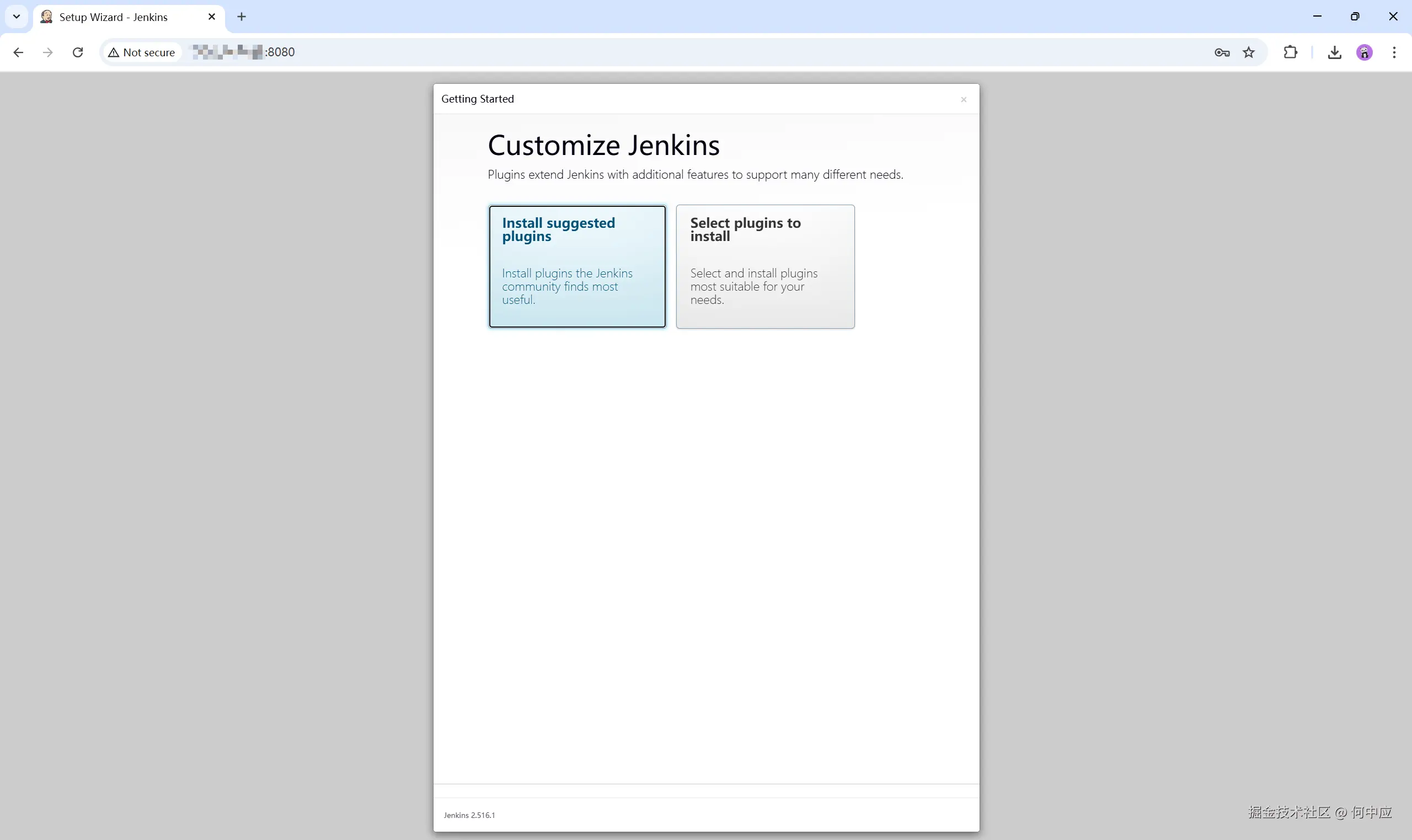Open the saved passwords key icon

tap(1221, 52)
